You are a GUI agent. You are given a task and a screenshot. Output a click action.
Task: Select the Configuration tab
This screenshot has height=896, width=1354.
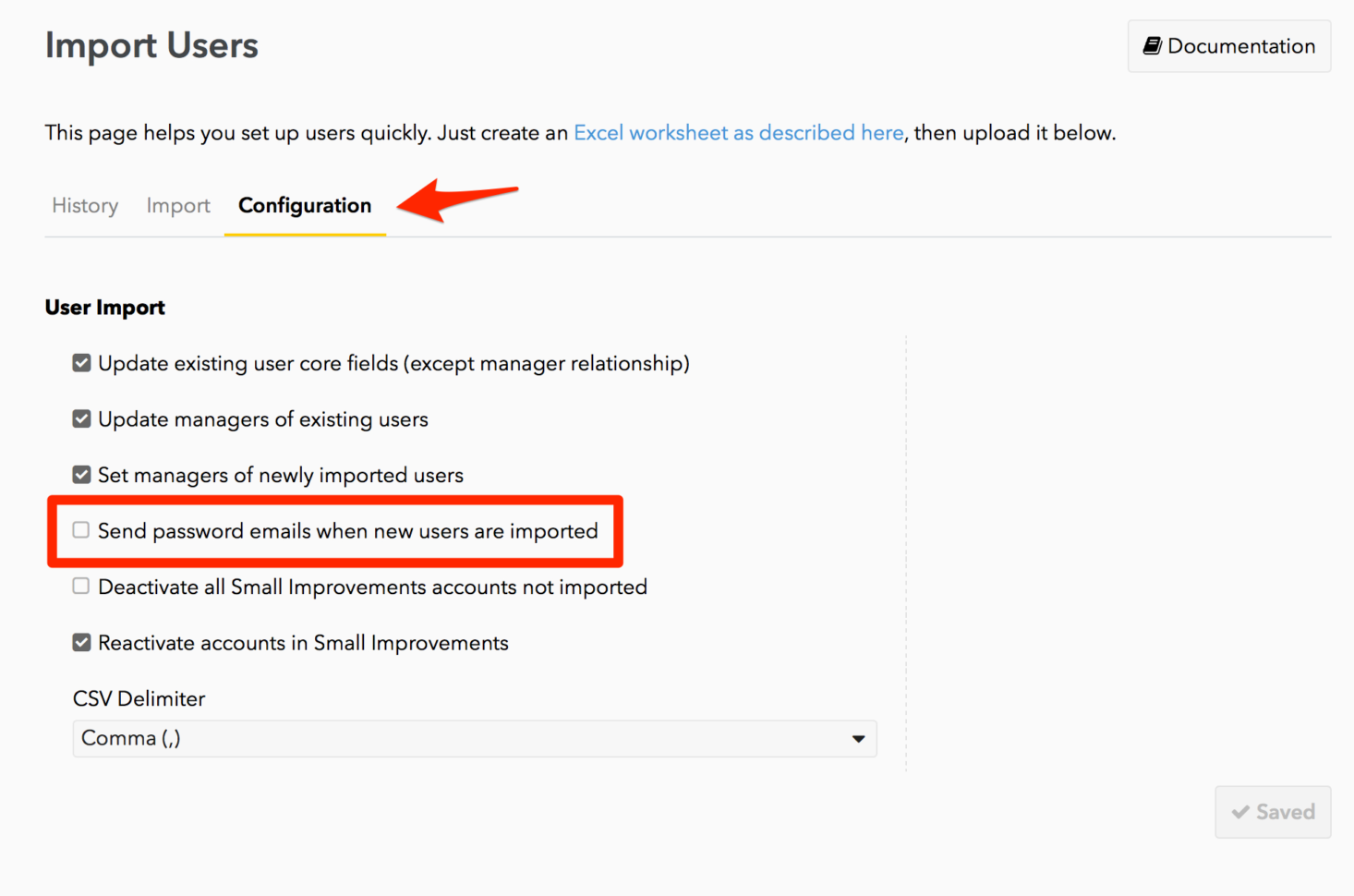pos(305,206)
